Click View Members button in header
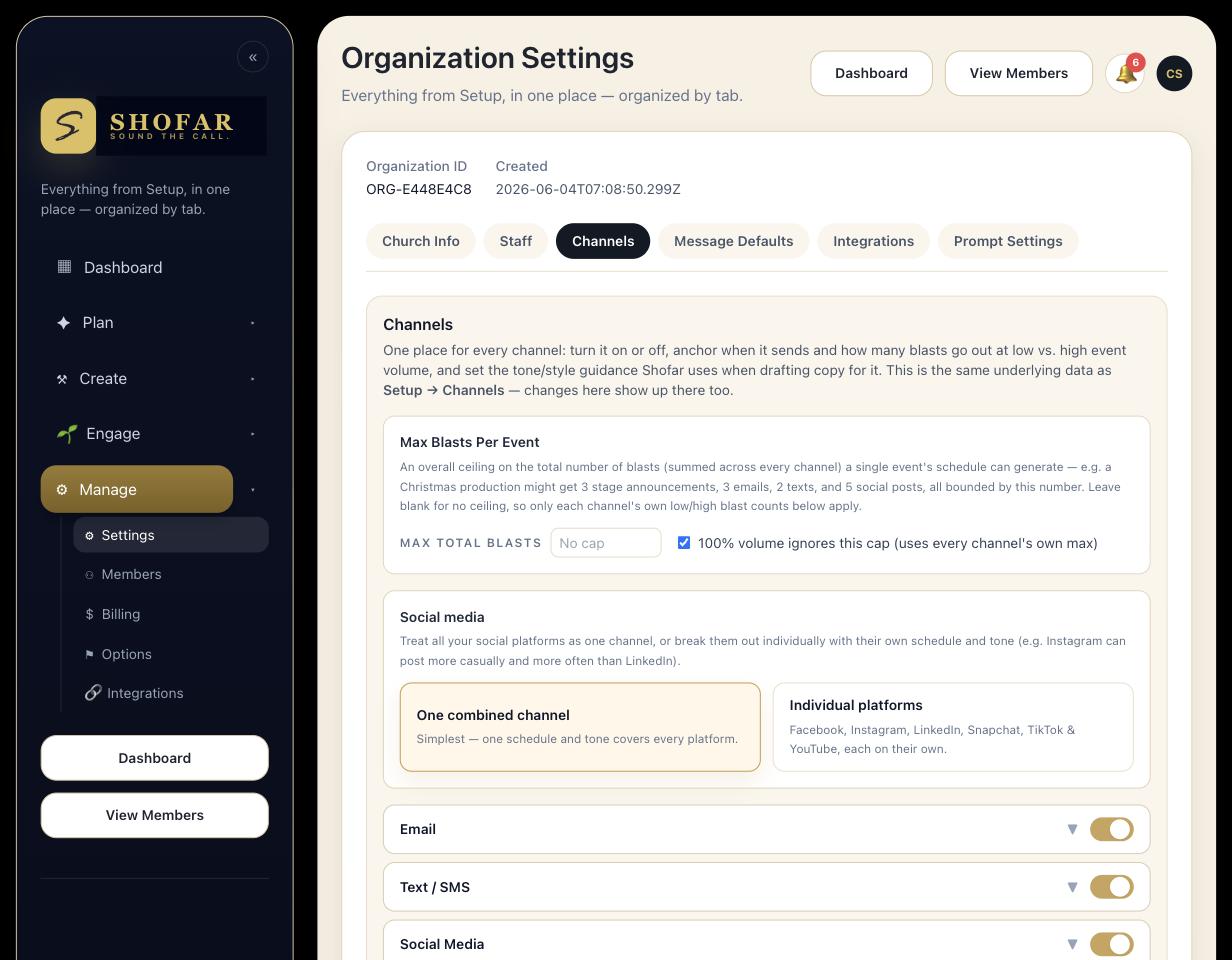 [x=1018, y=74]
